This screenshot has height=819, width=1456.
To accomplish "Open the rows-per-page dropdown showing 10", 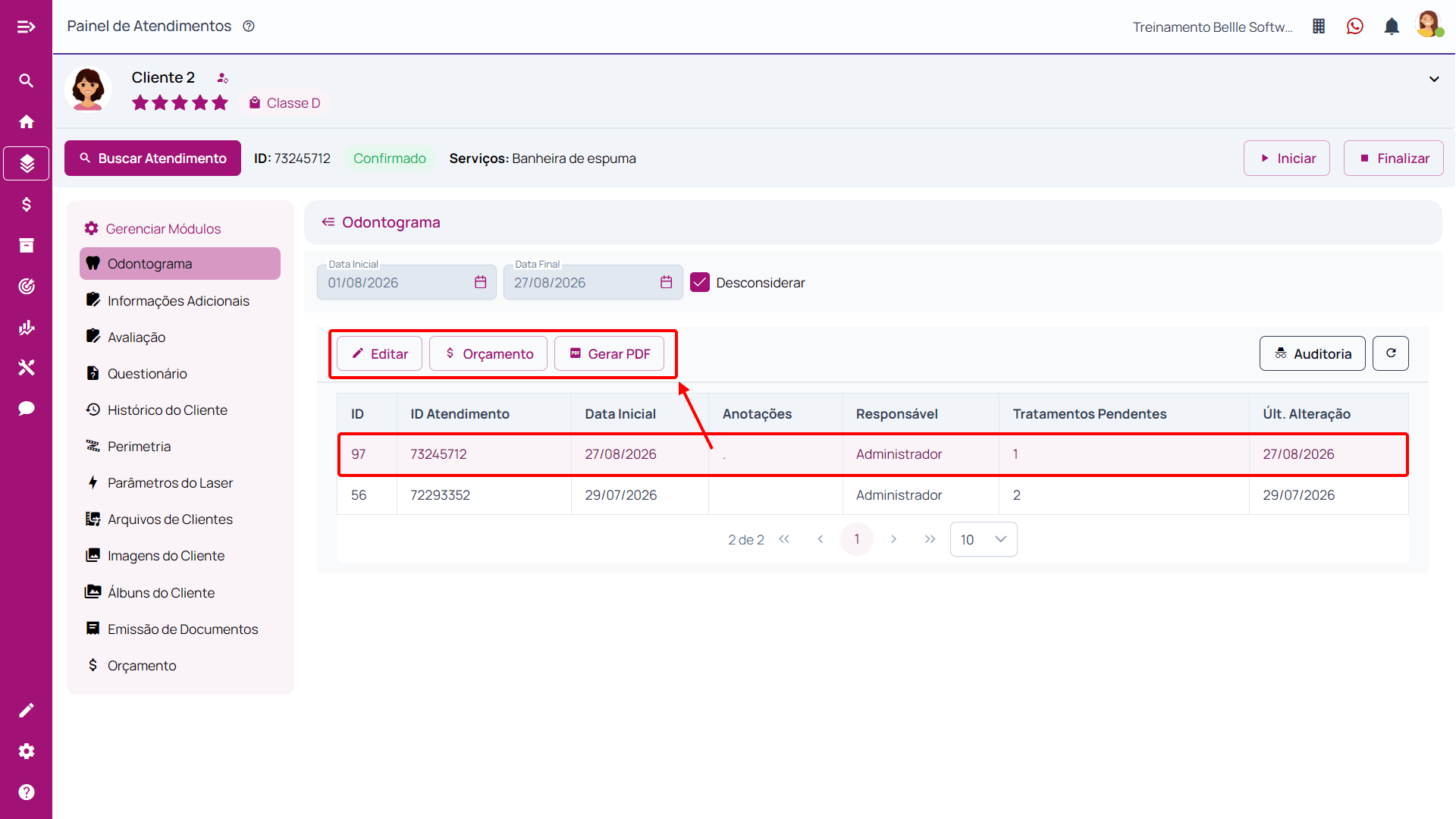I will pos(984,539).
